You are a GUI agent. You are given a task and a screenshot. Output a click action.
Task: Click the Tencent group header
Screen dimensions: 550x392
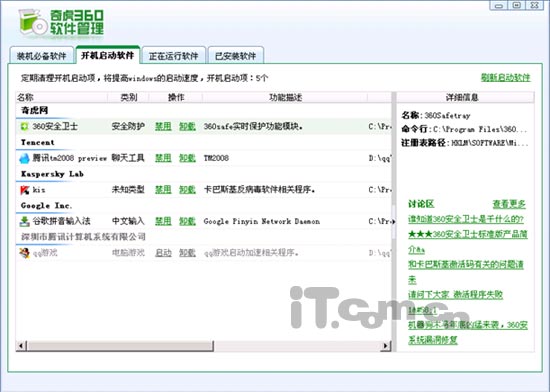pos(38,142)
